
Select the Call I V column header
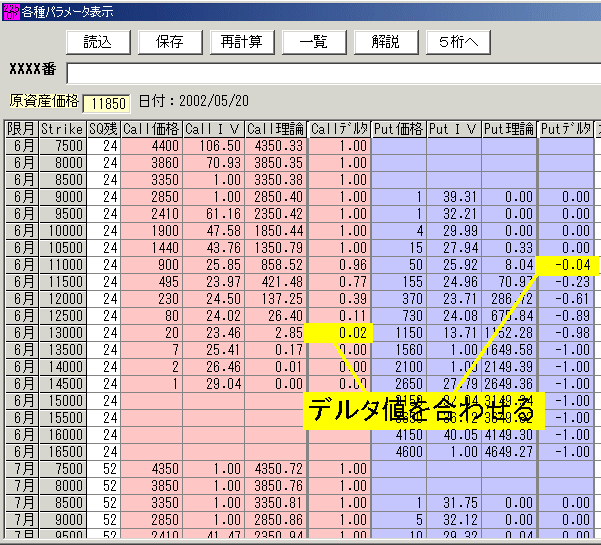point(213,129)
